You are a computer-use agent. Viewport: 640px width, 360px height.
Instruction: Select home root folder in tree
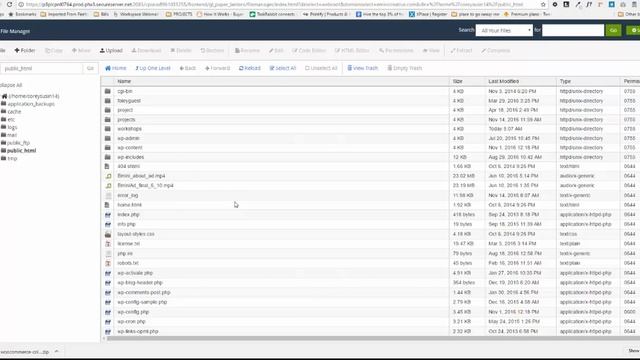(x=31, y=96)
